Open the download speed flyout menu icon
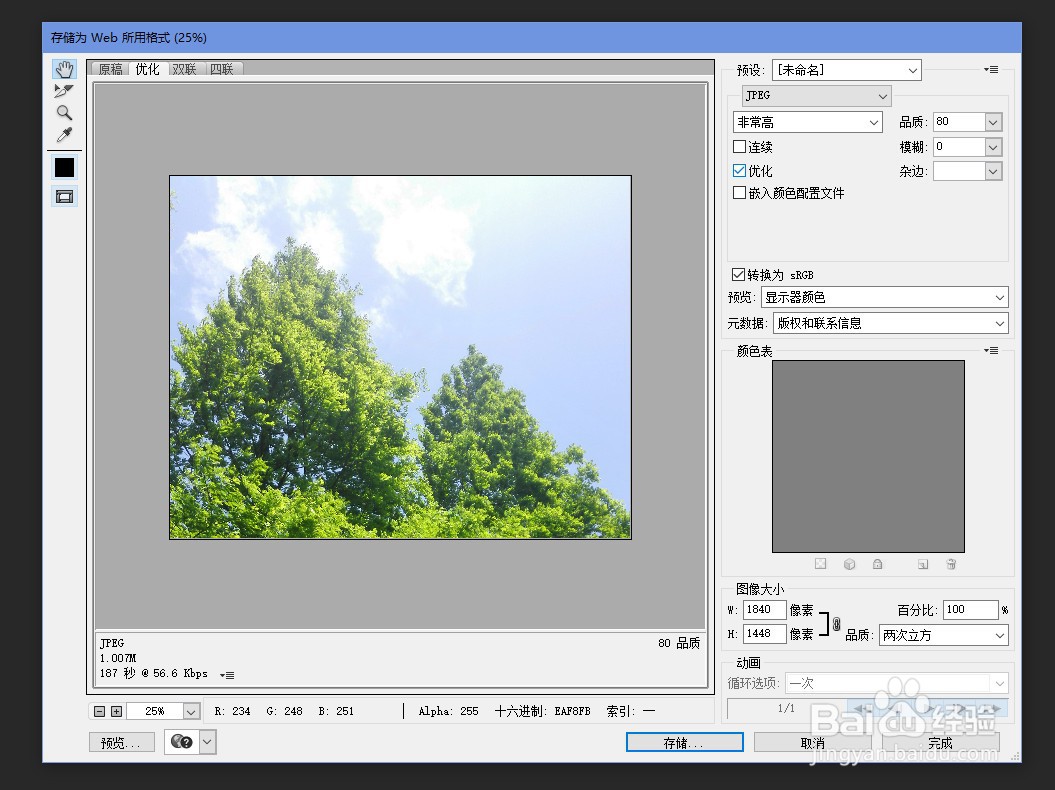 coord(227,675)
